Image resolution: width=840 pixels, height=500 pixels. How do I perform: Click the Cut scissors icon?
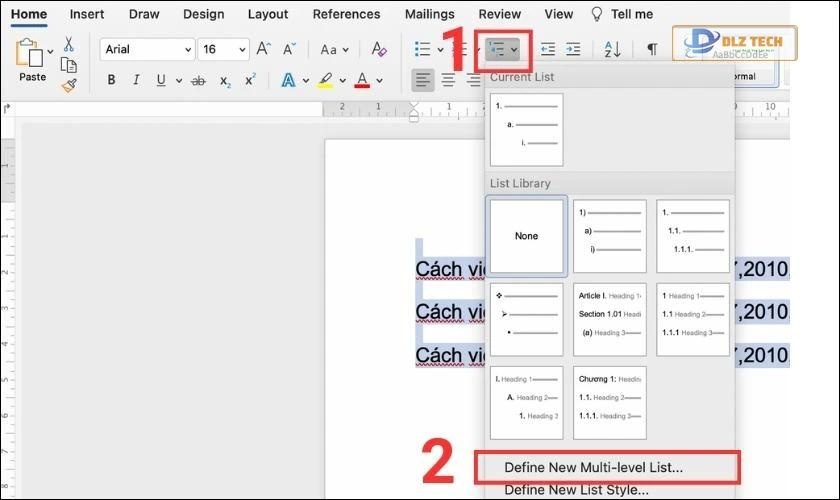point(68,44)
